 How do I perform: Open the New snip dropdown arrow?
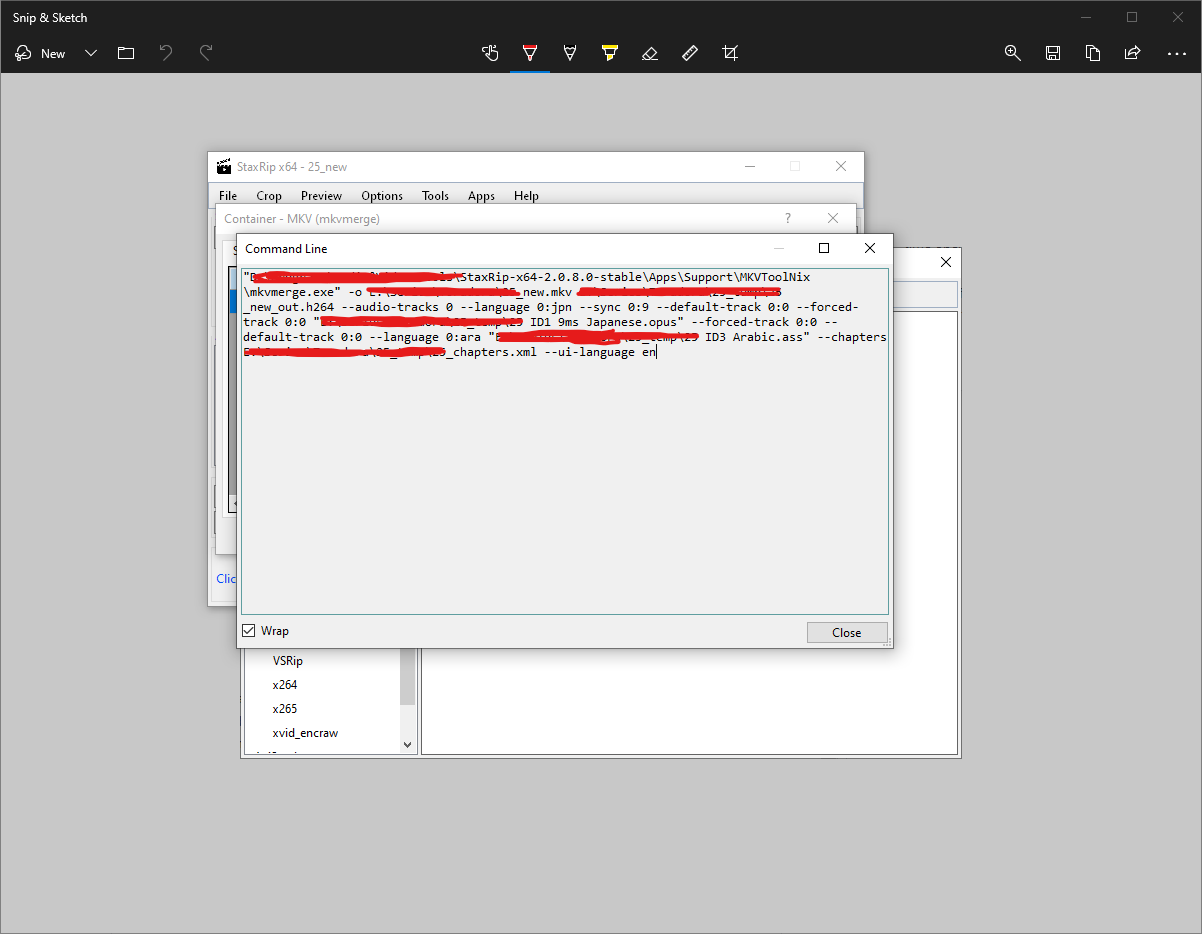[x=91, y=53]
